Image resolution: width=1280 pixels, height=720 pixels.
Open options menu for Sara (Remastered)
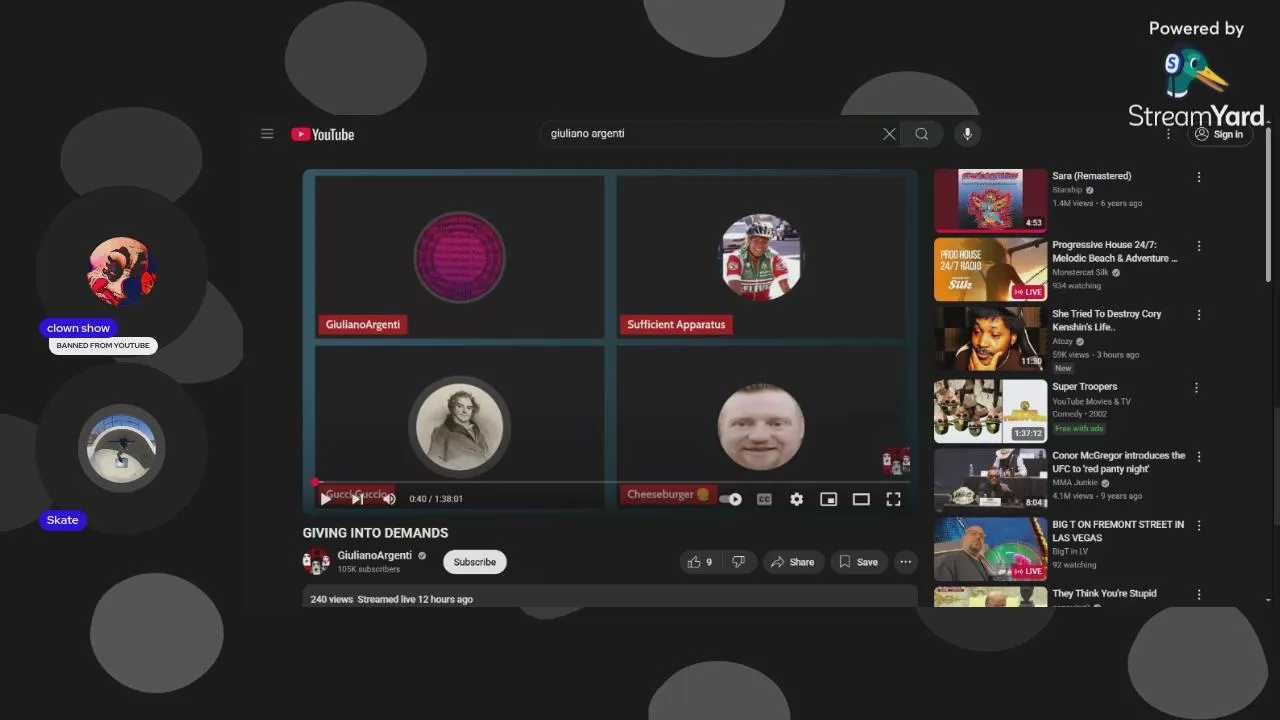coord(1199,177)
